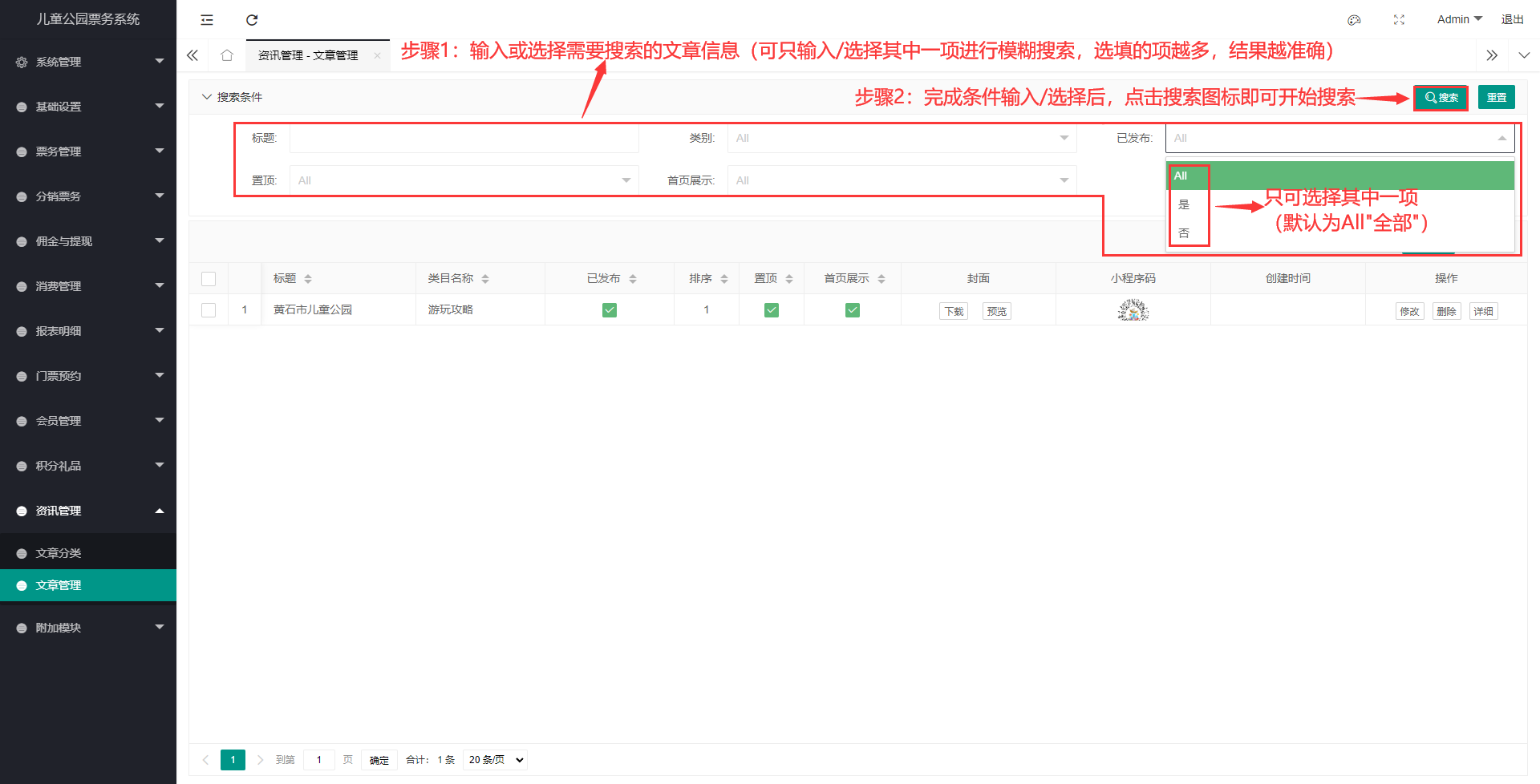Sort the 首页展示 column
The width and height of the screenshot is (1540, 784).
(881, 279)
